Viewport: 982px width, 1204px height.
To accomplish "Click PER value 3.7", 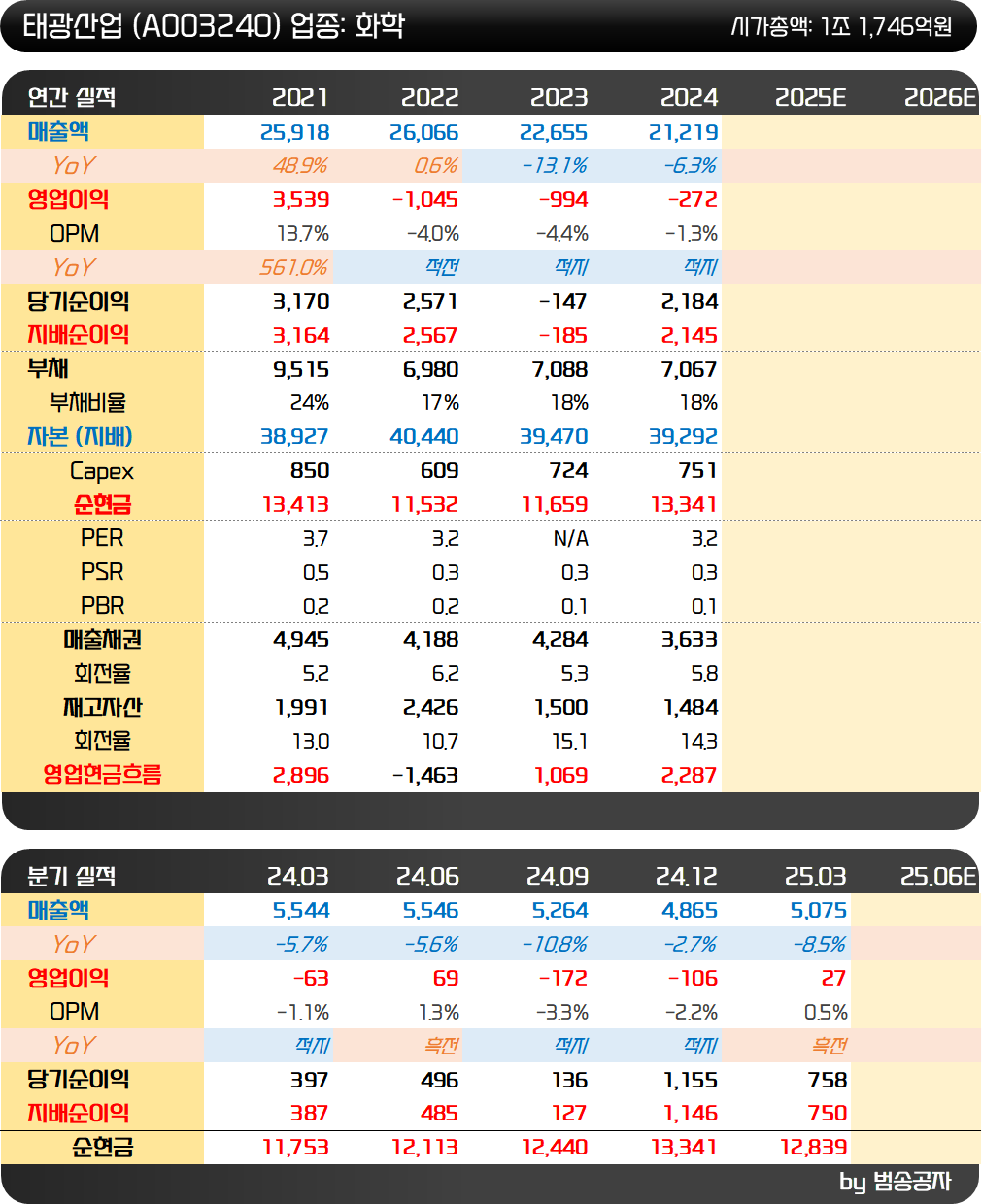I will pyautogui.click(x=316, y=539).
